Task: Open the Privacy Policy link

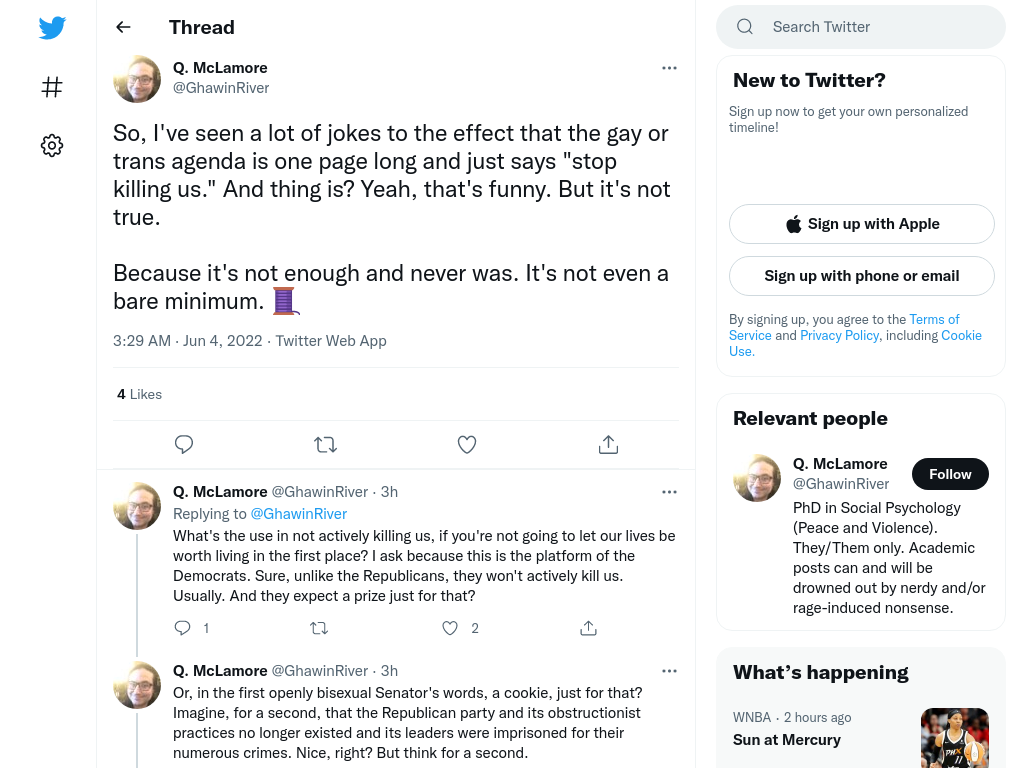Action: [839, 335]
